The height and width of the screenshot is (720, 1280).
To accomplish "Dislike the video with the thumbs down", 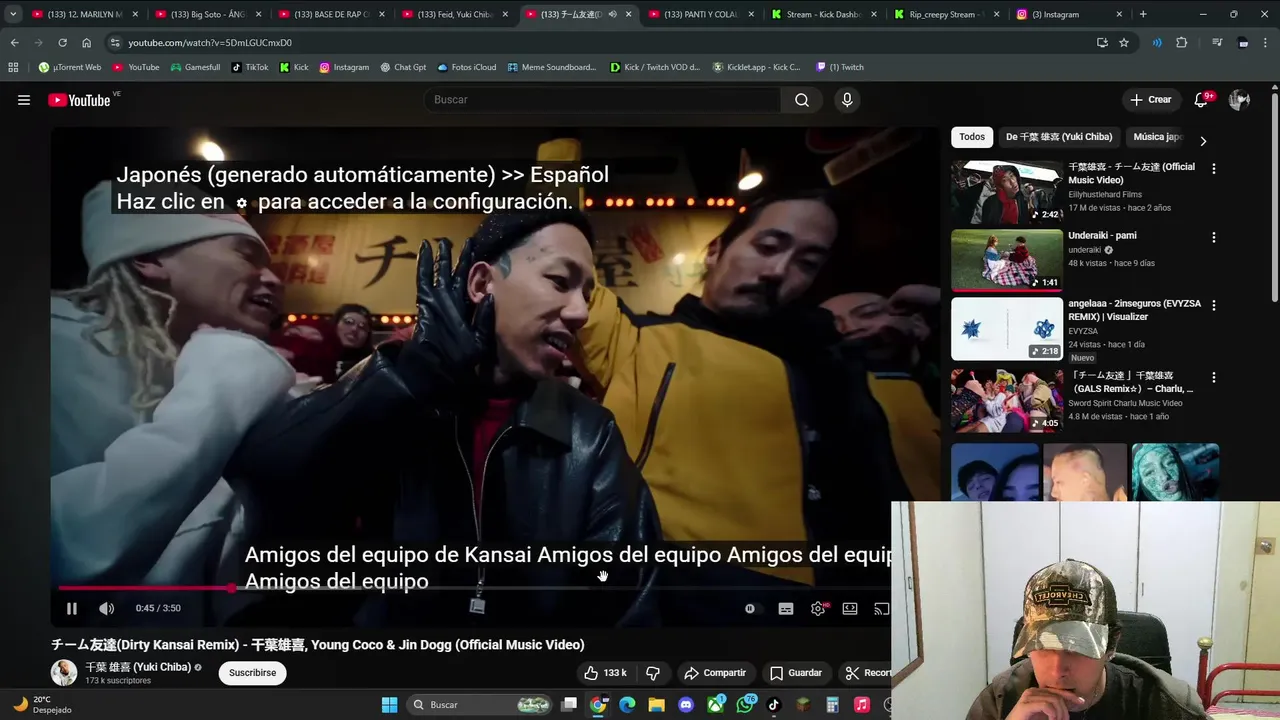I will [653, 673].
